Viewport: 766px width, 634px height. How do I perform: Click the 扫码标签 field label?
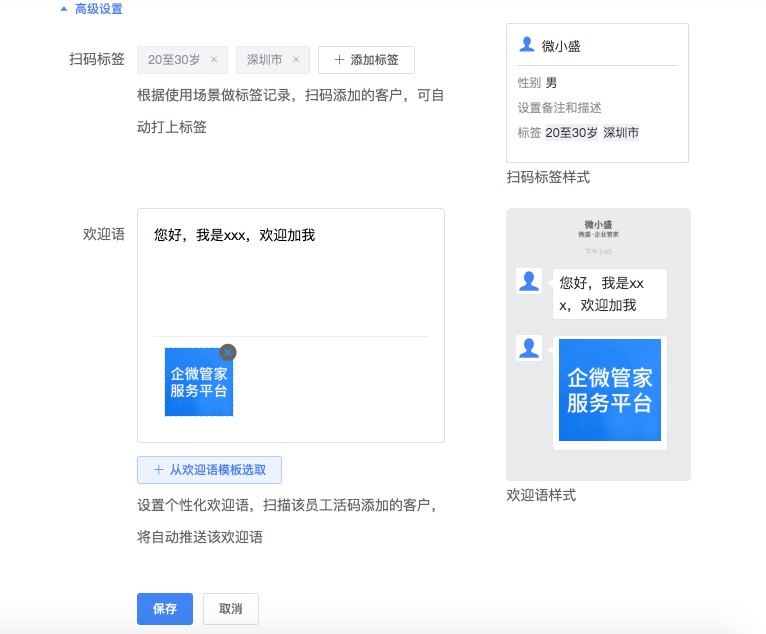[x=97, y=59]
